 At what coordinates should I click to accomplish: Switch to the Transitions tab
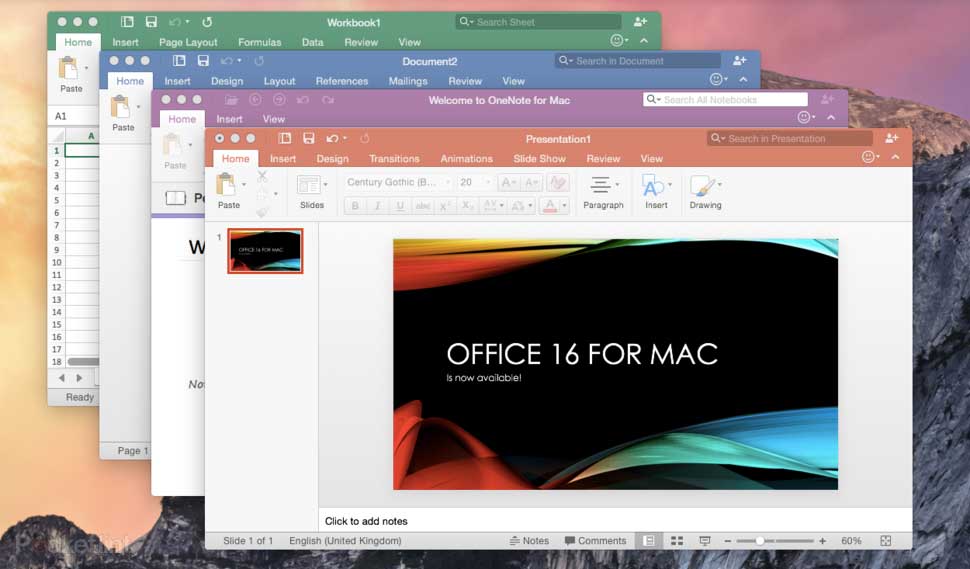[394, 159]
